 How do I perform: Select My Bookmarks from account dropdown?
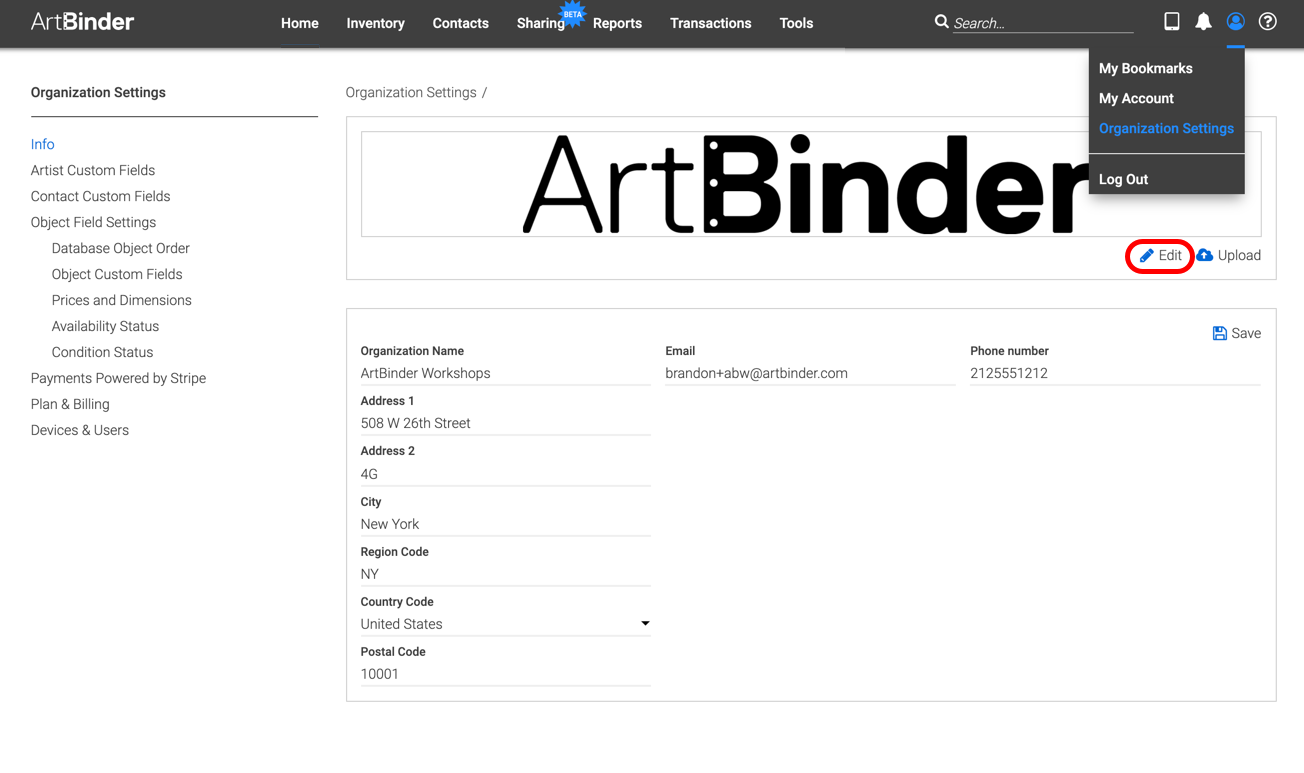(x=1145, y=68)
